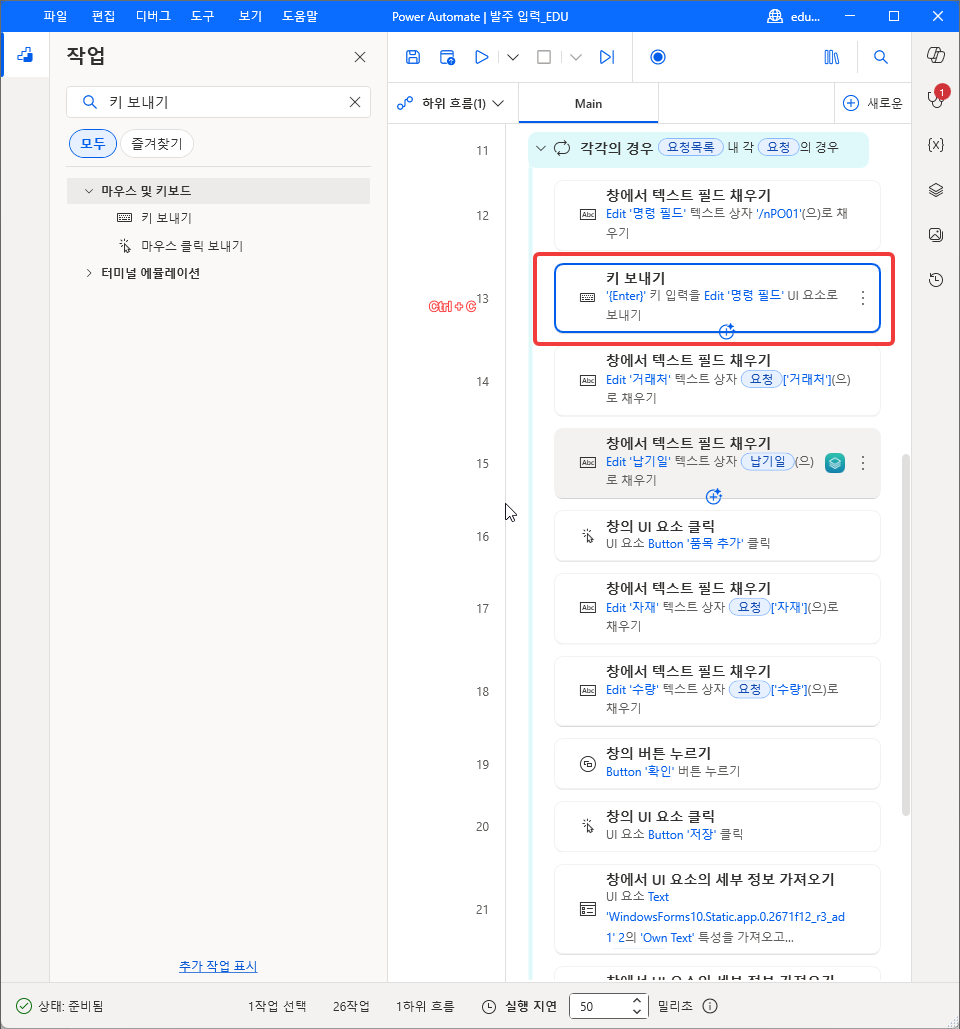Click the Button '품목 추가' link
This screenshot has width=960, height=1029.
[x=696, y=543]
